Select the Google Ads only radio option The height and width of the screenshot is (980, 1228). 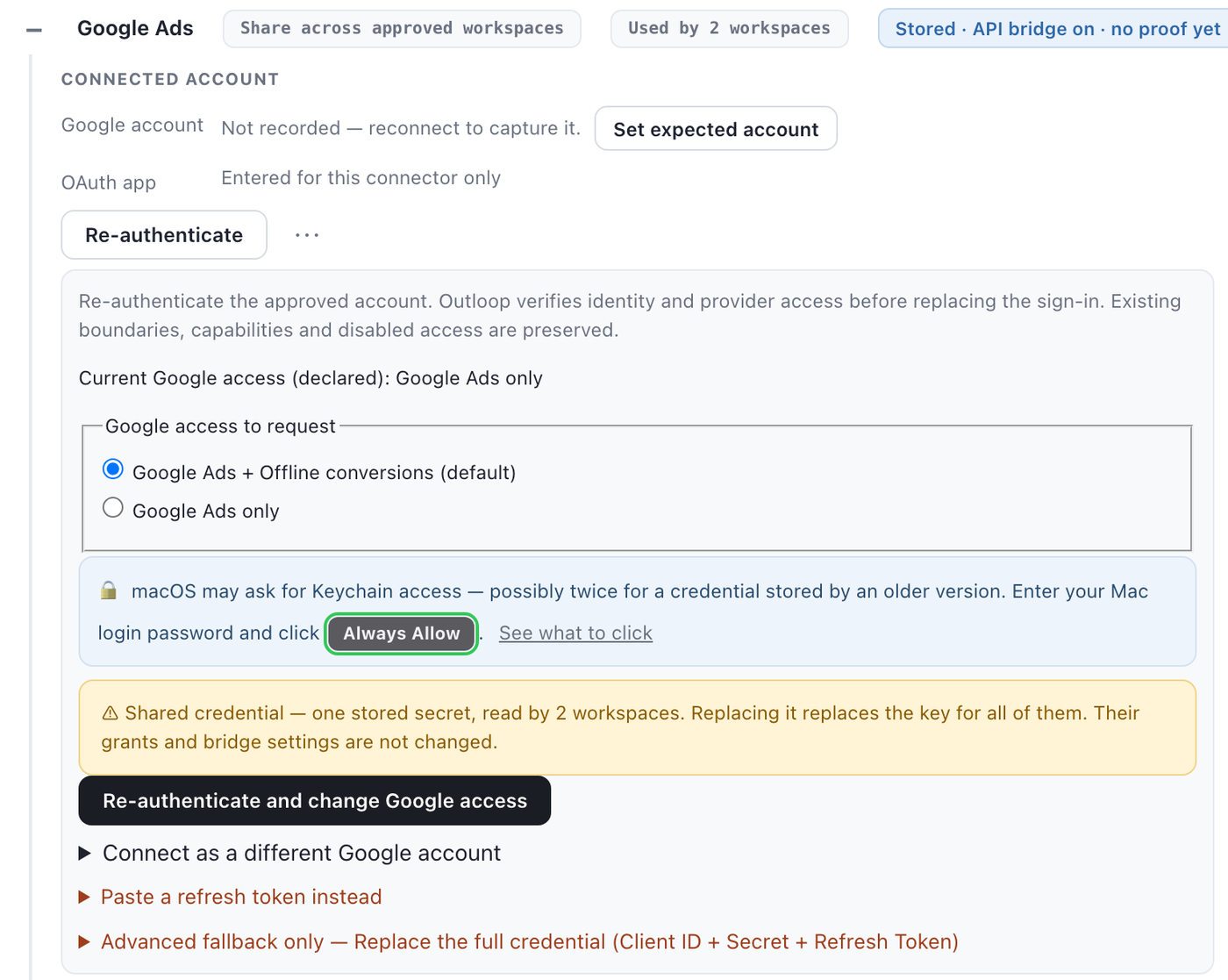113,508
